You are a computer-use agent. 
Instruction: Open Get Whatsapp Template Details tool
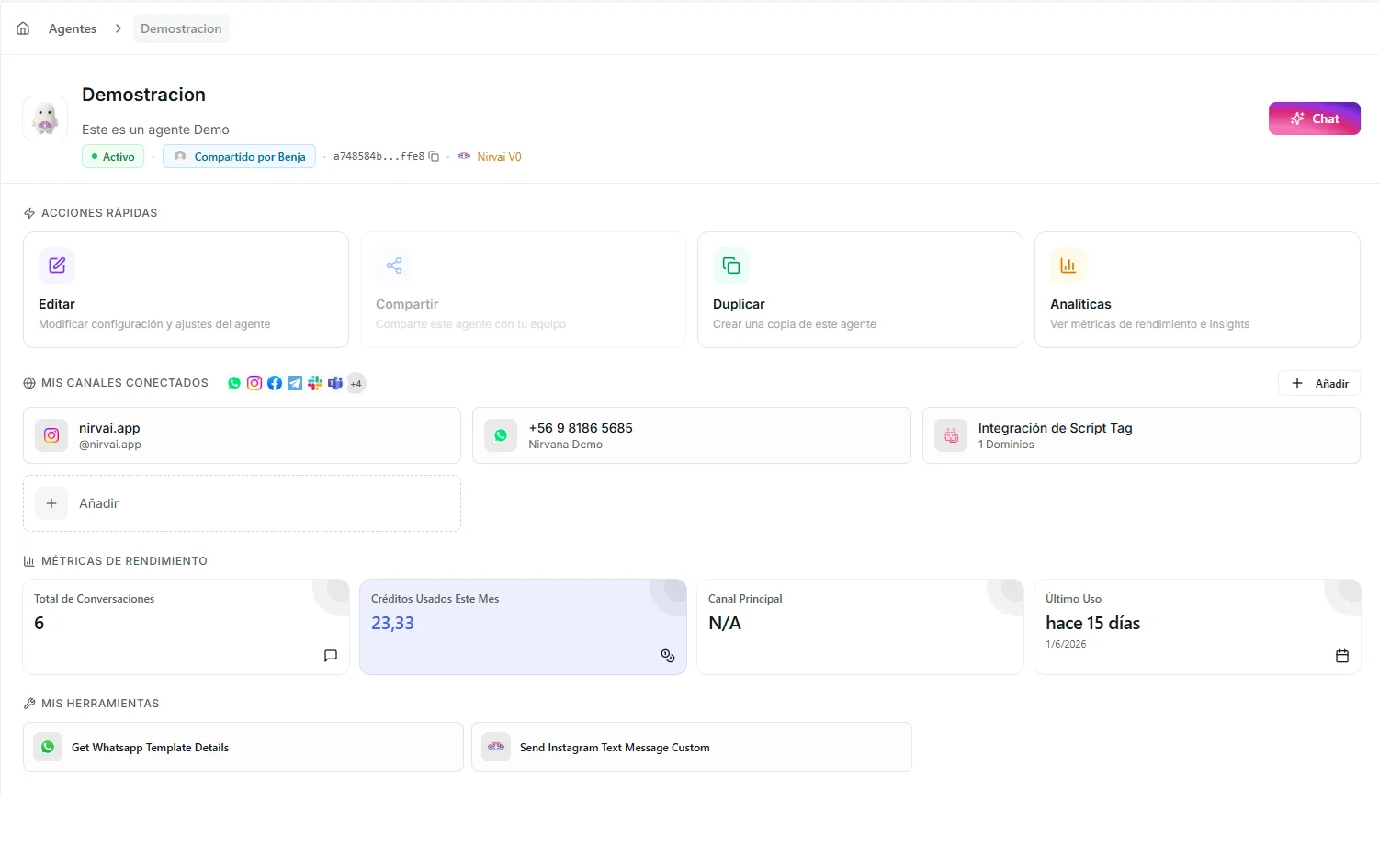(x=243, y=747)
